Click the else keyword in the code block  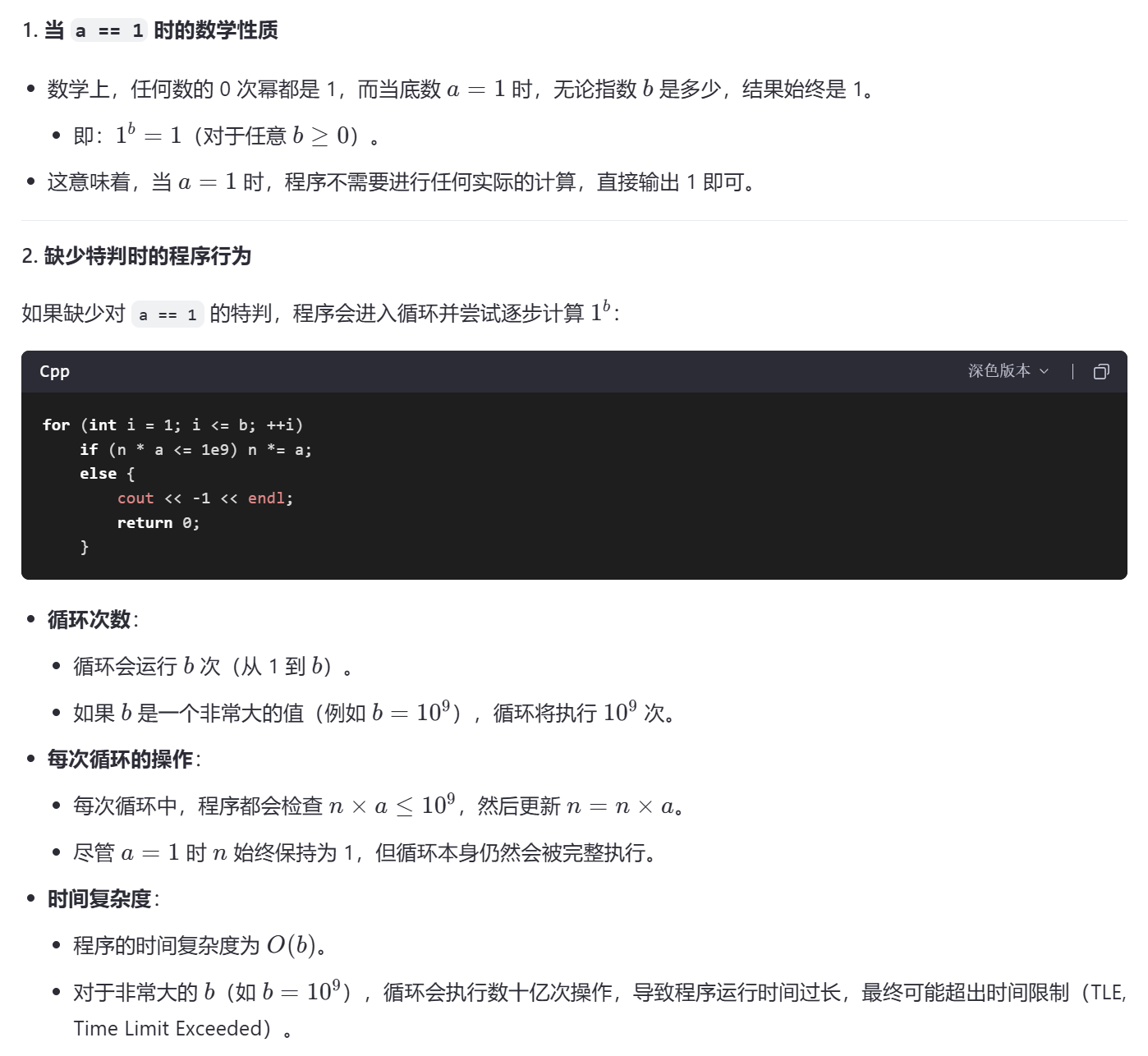(98, 474)
